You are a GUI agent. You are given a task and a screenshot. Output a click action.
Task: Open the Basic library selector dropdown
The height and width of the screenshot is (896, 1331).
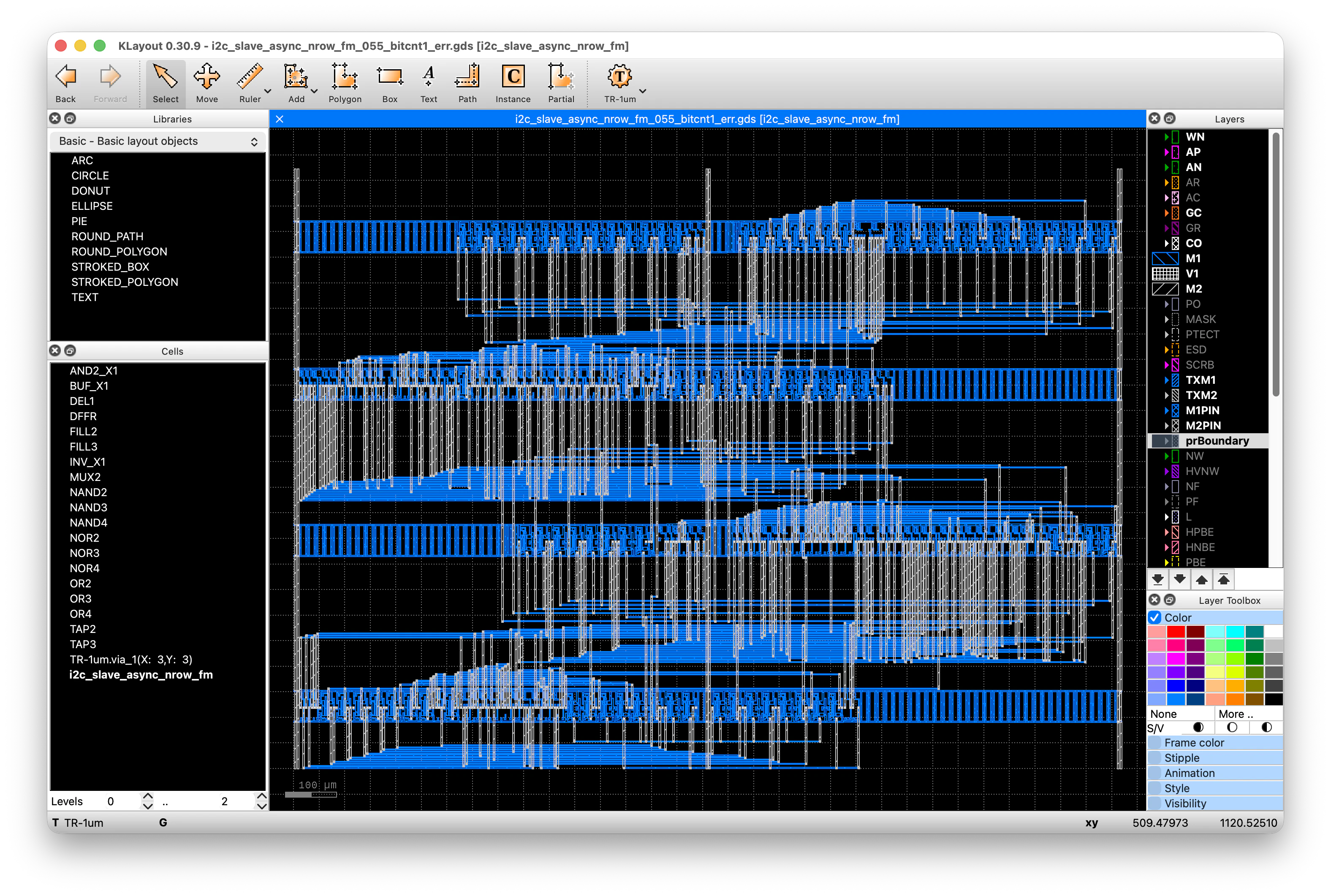point(158,141)
